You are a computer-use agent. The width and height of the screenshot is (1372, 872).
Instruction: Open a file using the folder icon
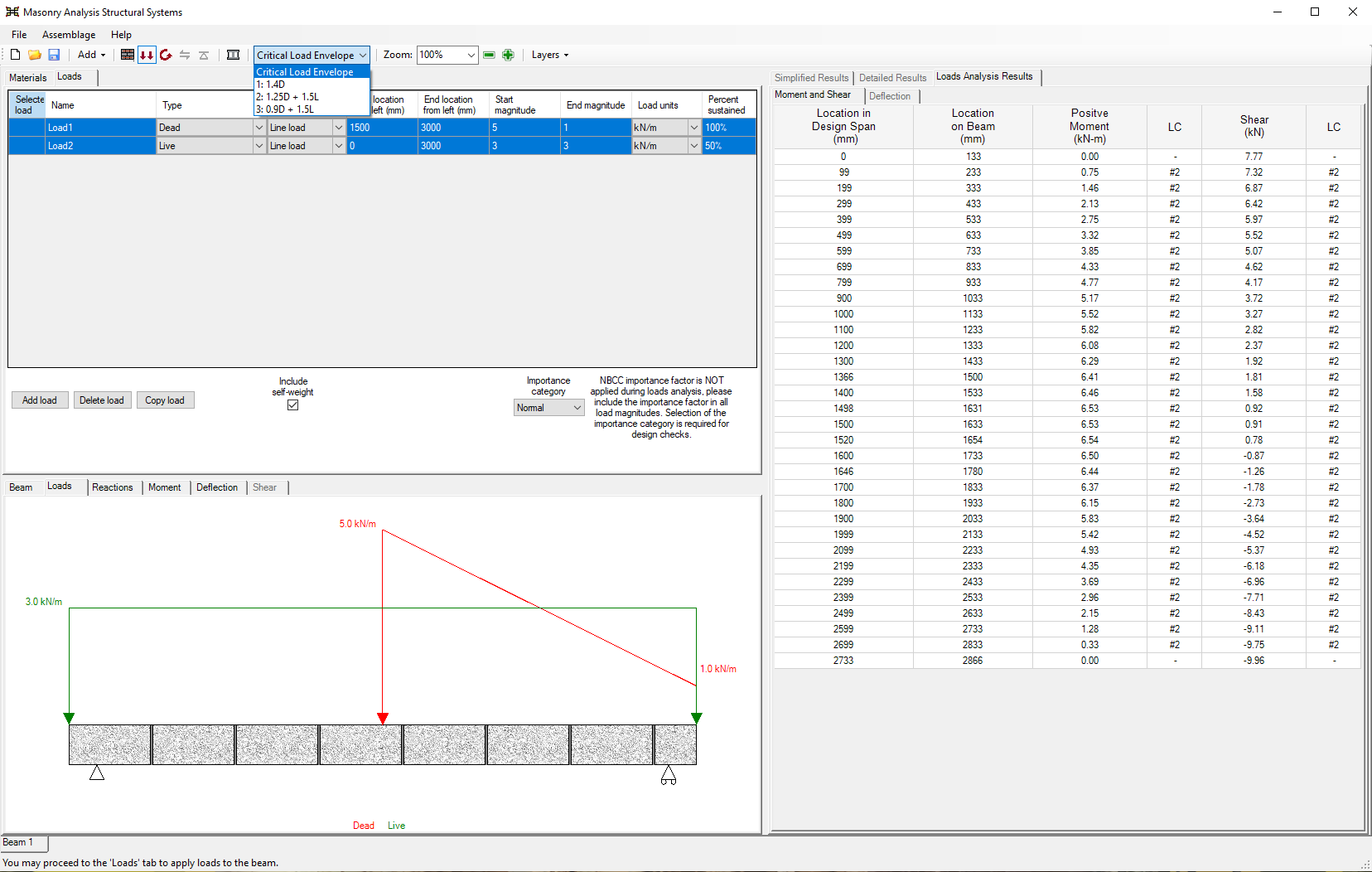(35, 55)
